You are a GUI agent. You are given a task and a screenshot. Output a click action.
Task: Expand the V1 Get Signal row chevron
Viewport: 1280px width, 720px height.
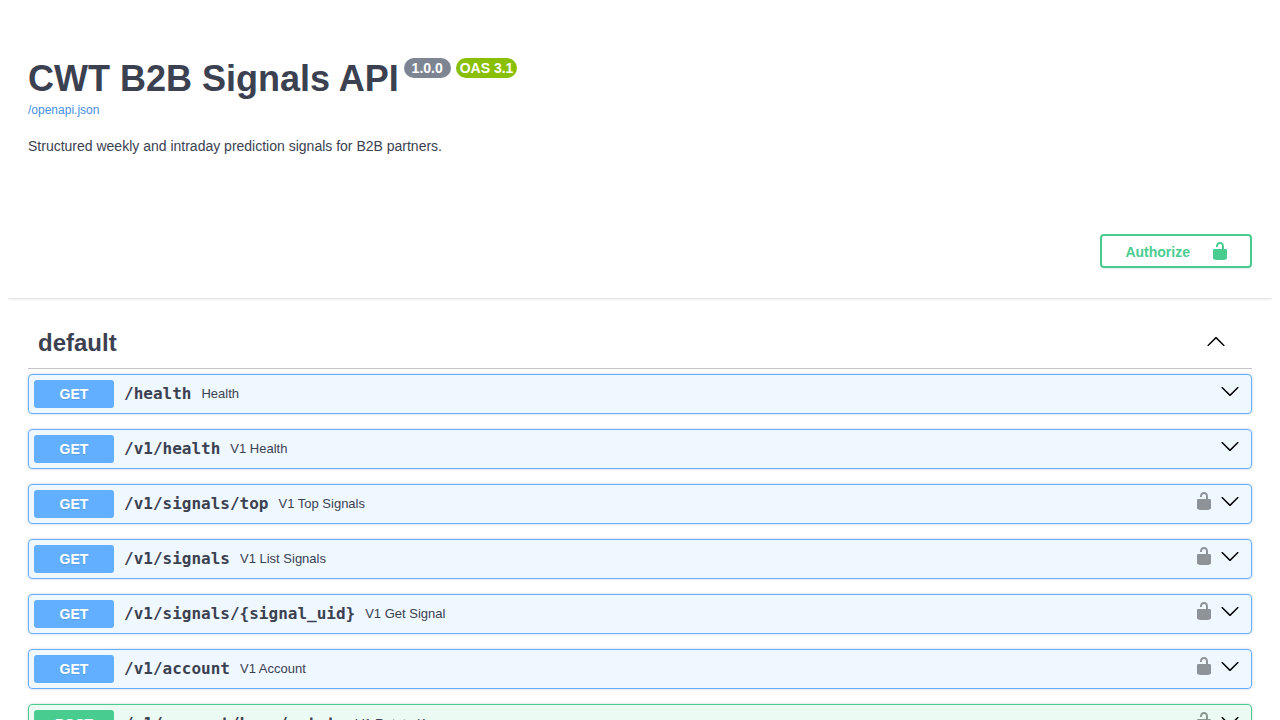[1230, 612]
